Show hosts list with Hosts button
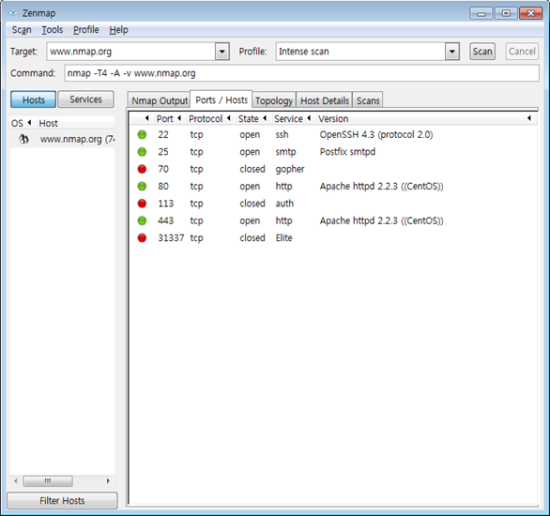Image resolution: width=550 pixels, height=516 pixels. click(33, 100)
